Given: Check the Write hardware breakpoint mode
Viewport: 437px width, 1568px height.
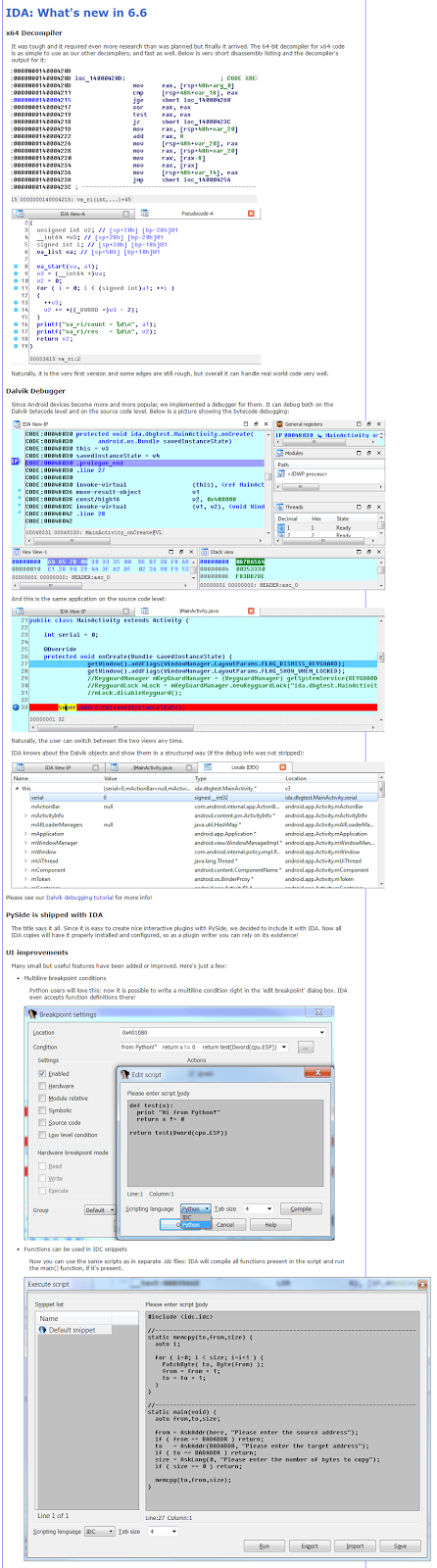Looking at the screenshot, I should coord(43,1178).
